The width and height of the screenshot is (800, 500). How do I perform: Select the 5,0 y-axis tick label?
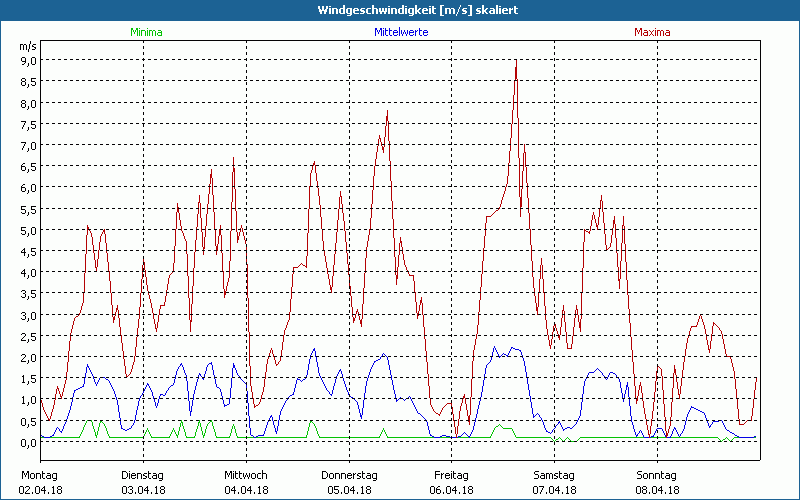[28, 230]
